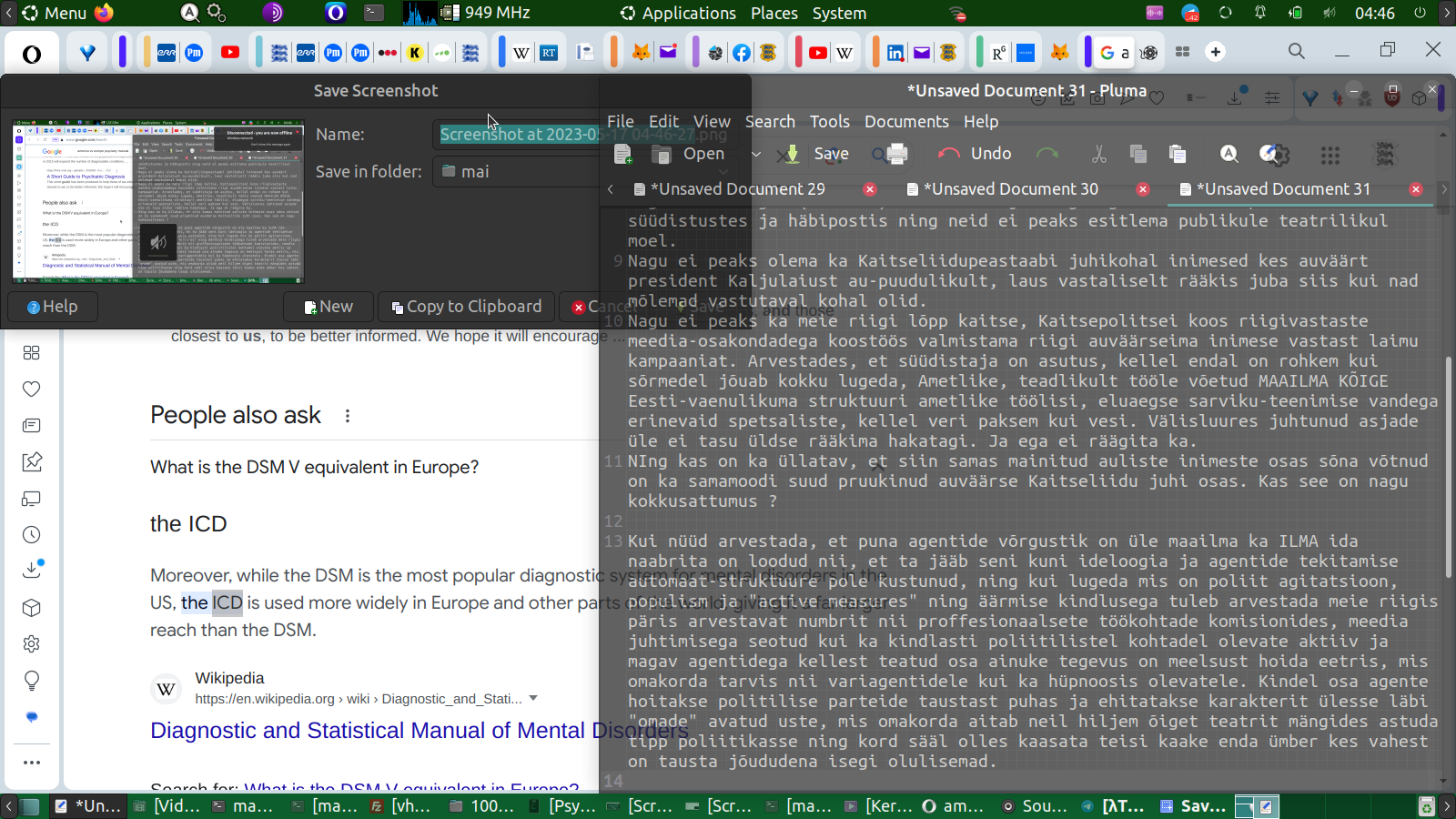Expand the Open recent files dropdown arrow
Viewport: 1456px width, 819px height.
755,154
